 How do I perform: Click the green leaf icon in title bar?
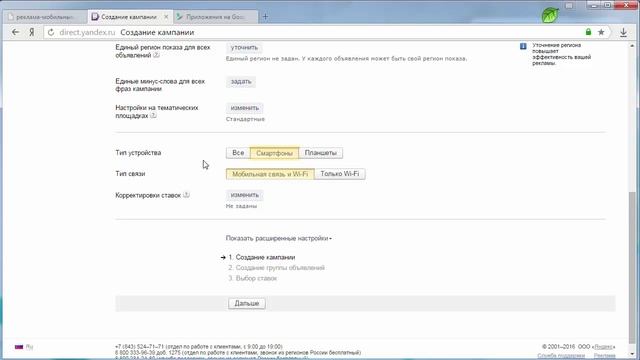point(550,15)
